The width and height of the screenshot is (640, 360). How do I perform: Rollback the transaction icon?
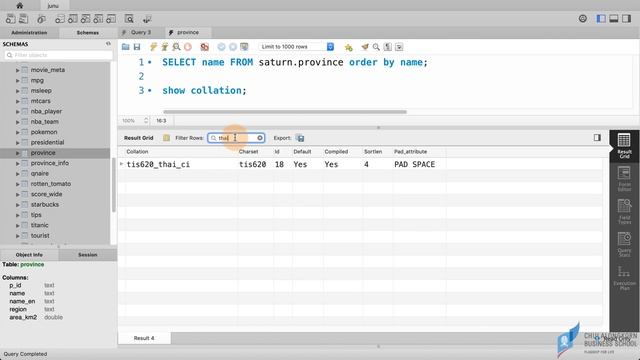[233, 47]
